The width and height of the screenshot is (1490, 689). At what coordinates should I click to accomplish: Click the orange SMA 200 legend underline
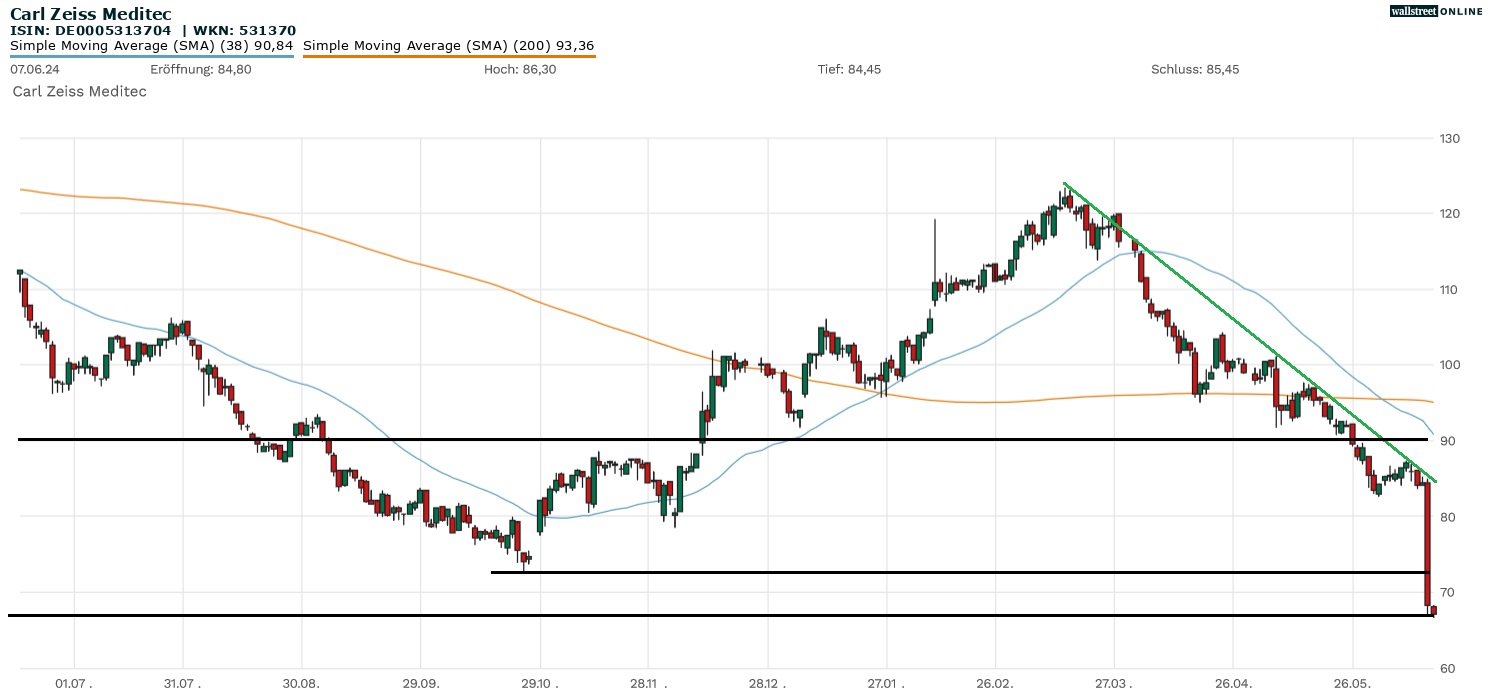click(448, 56)
